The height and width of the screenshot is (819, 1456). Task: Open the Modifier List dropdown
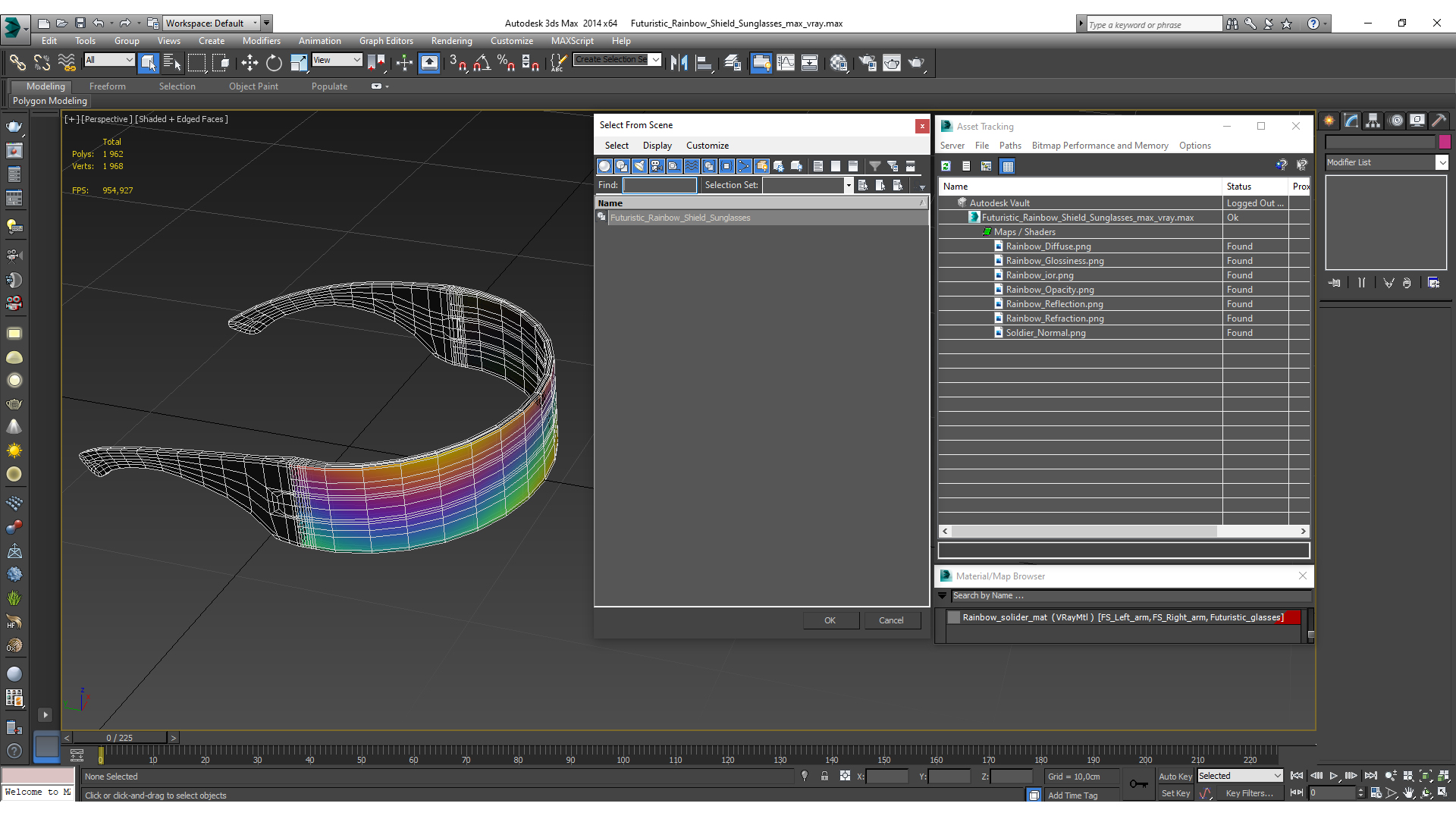(x=1386, y=162)
